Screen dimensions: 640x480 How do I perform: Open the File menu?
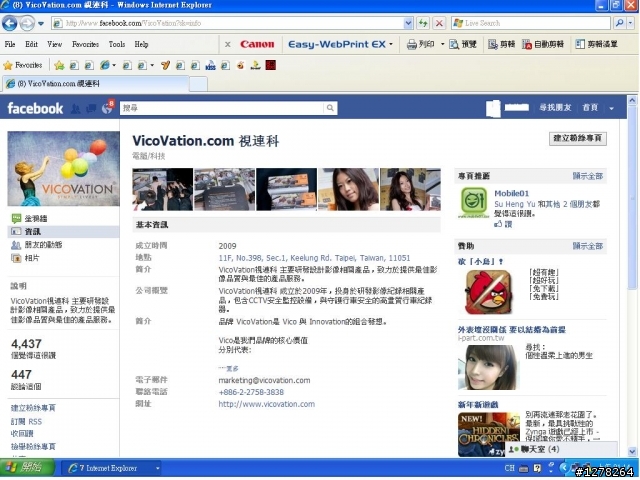tap(10, 44)
